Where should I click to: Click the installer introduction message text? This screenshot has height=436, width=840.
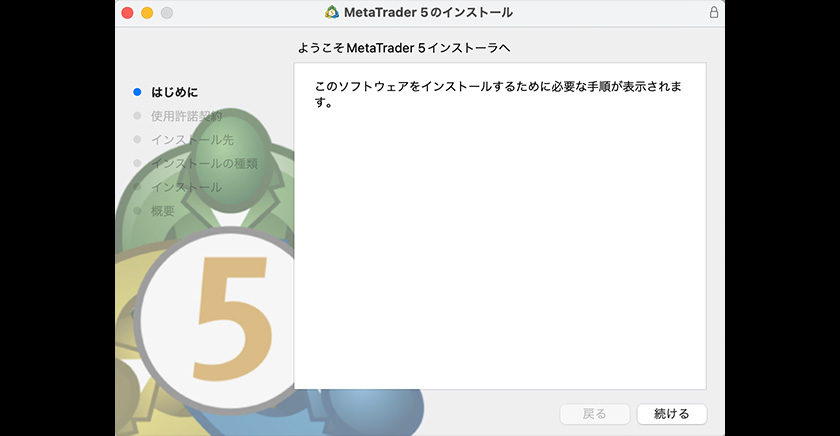[498, 94]
